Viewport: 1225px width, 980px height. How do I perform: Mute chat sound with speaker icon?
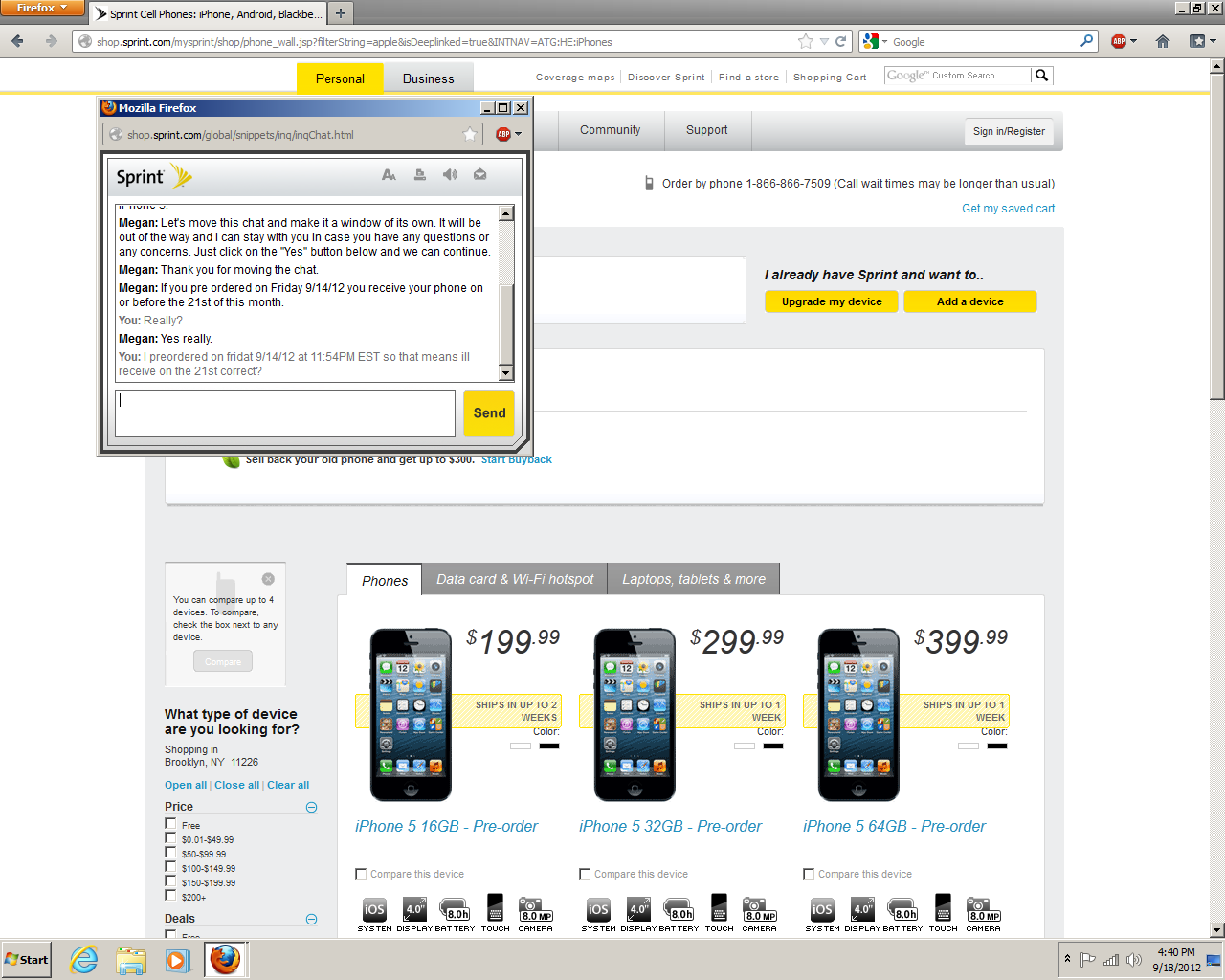point(450,174)
